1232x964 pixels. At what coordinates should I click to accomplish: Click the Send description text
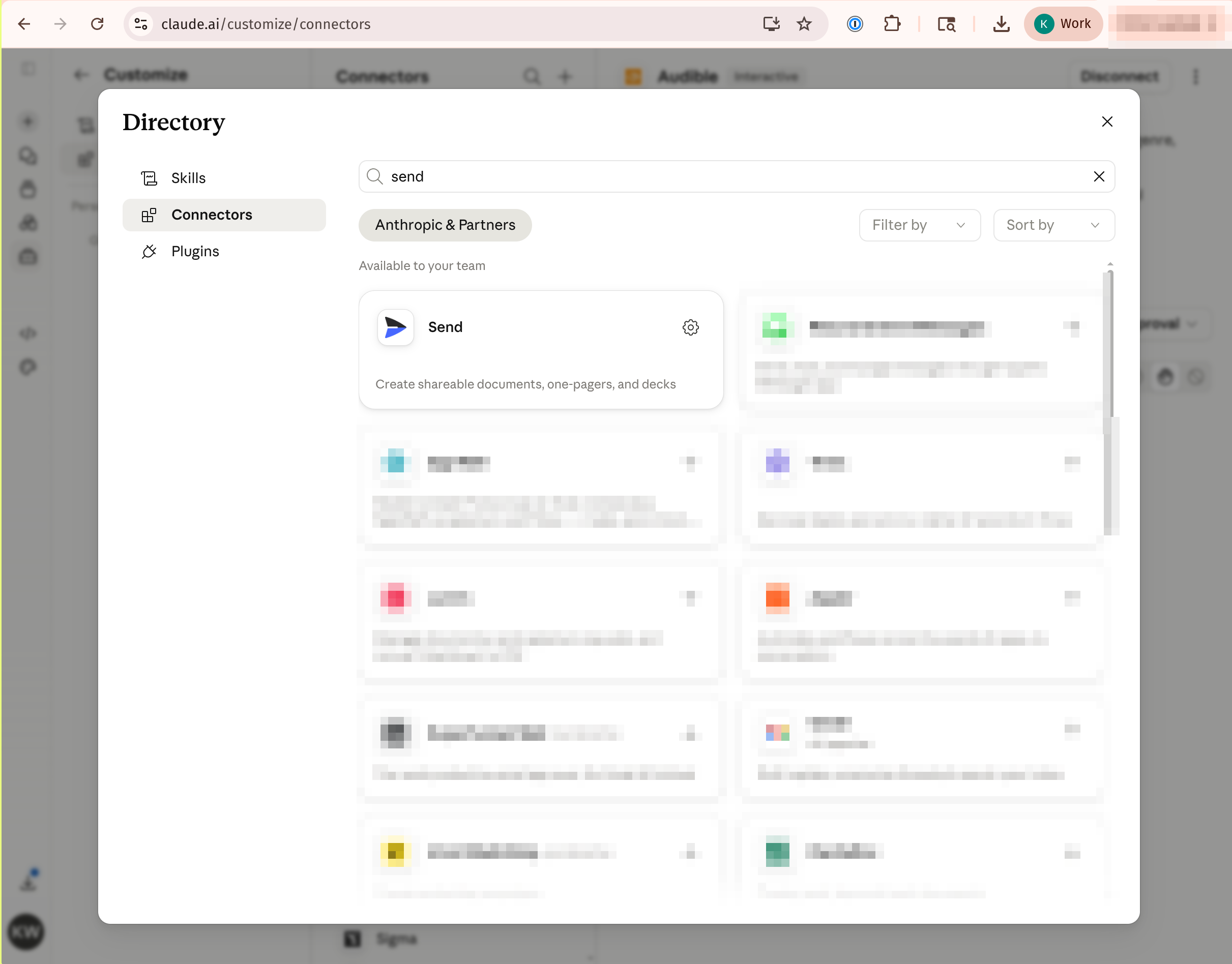(x=525, y=384)
